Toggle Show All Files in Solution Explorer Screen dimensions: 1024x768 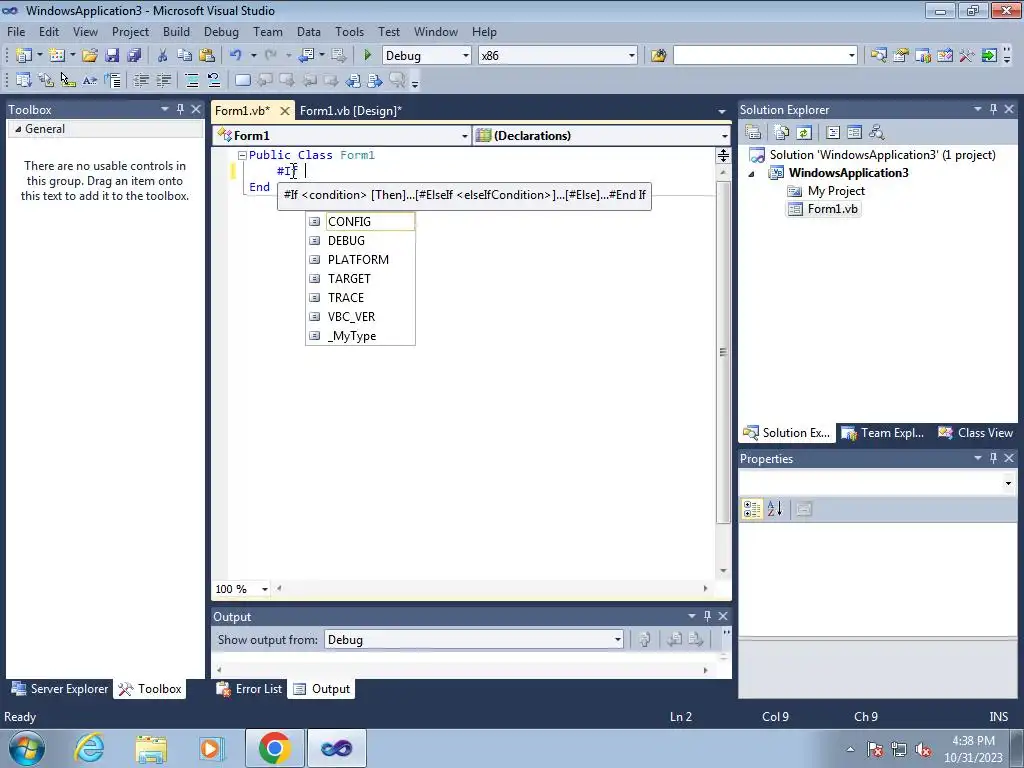pos(781,133)
